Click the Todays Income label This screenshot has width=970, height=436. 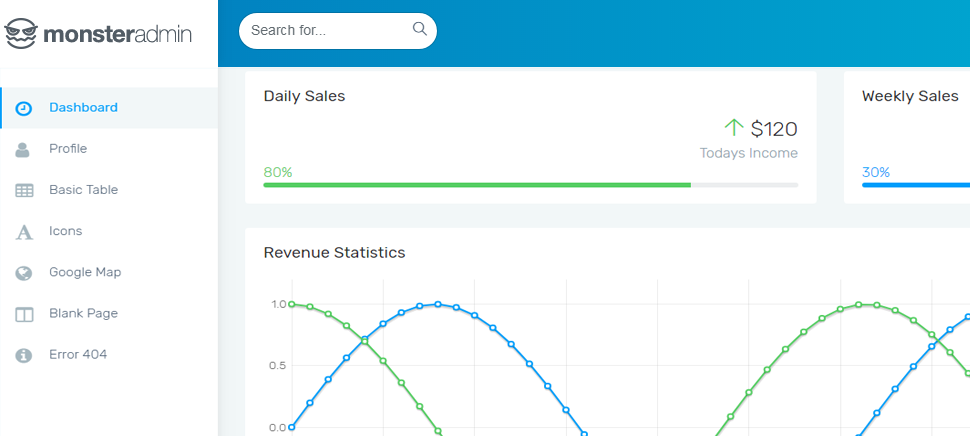click(749, 153)
